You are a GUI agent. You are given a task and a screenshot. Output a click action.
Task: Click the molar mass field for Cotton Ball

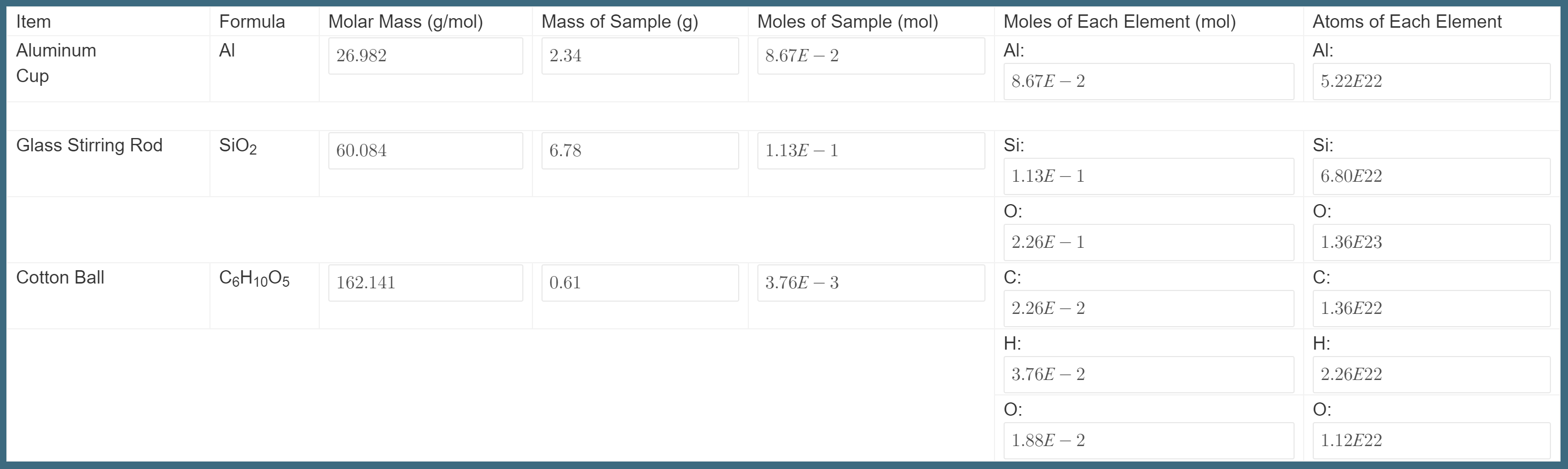pyautogui.click(x=425, y=282)
